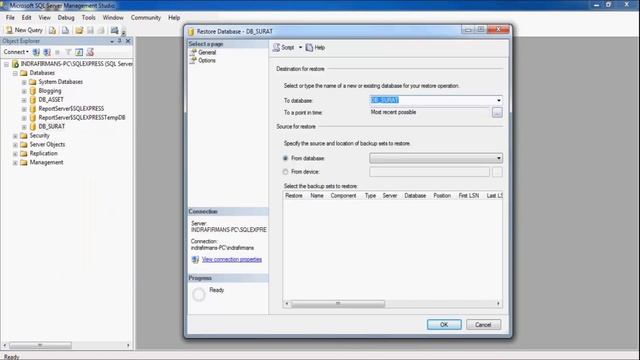Select the DB_SURAT database icon

pos(33,127)
